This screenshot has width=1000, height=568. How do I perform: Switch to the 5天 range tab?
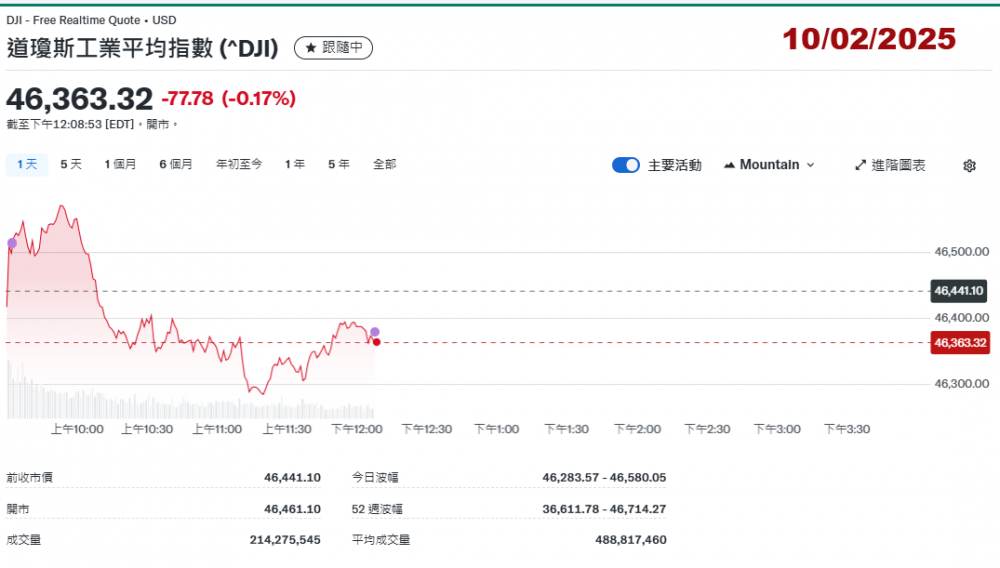coord(71,164)
